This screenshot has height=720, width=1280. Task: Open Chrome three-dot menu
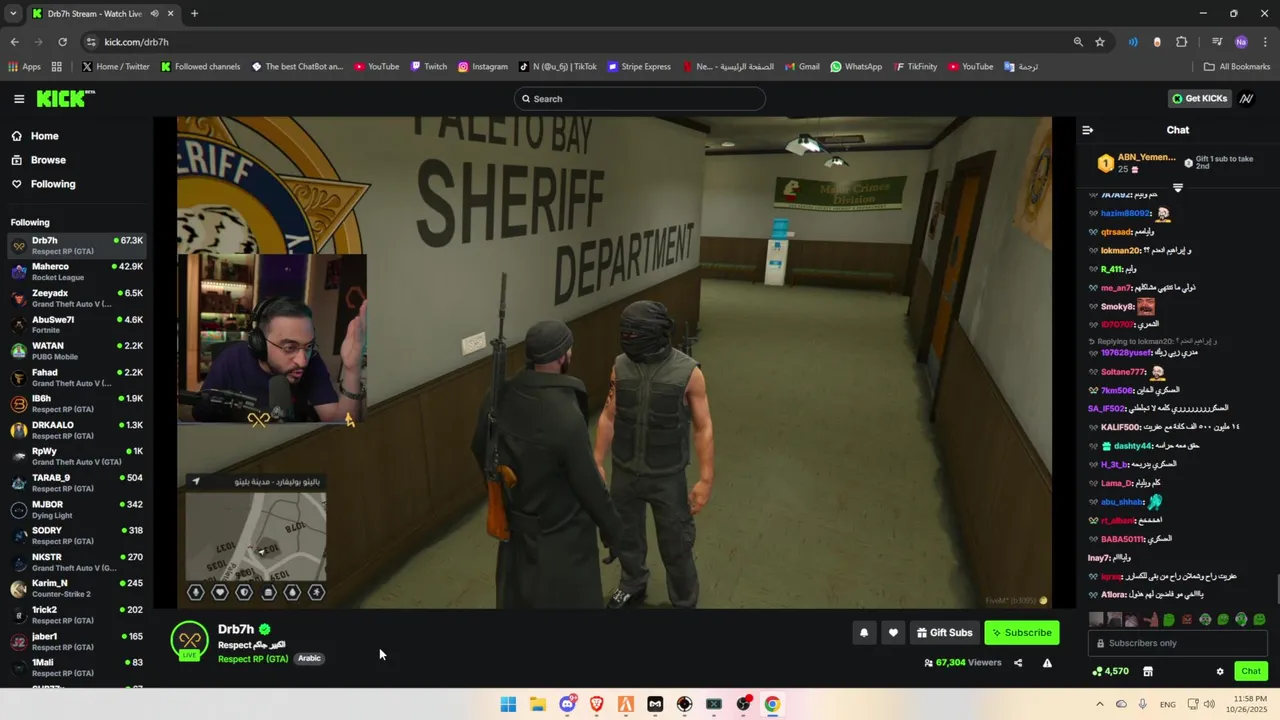pyautogui.click(x=1265, y=42)
